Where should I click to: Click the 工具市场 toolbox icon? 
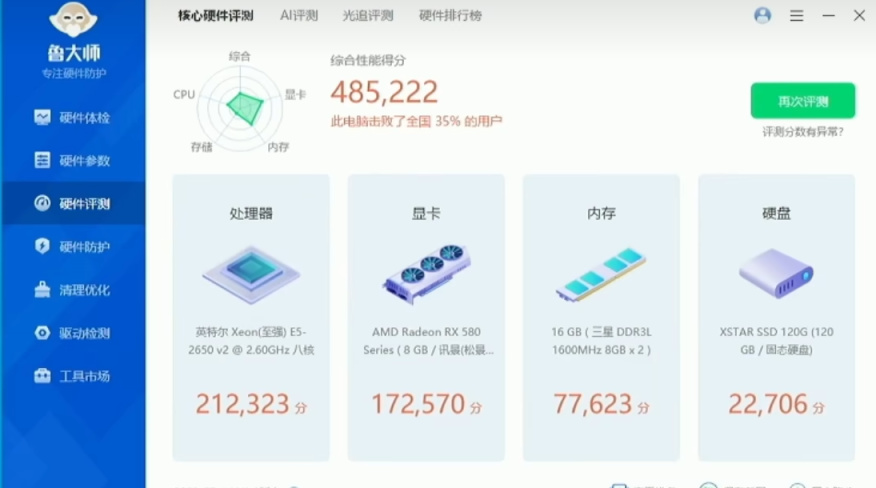coord(42,376)
